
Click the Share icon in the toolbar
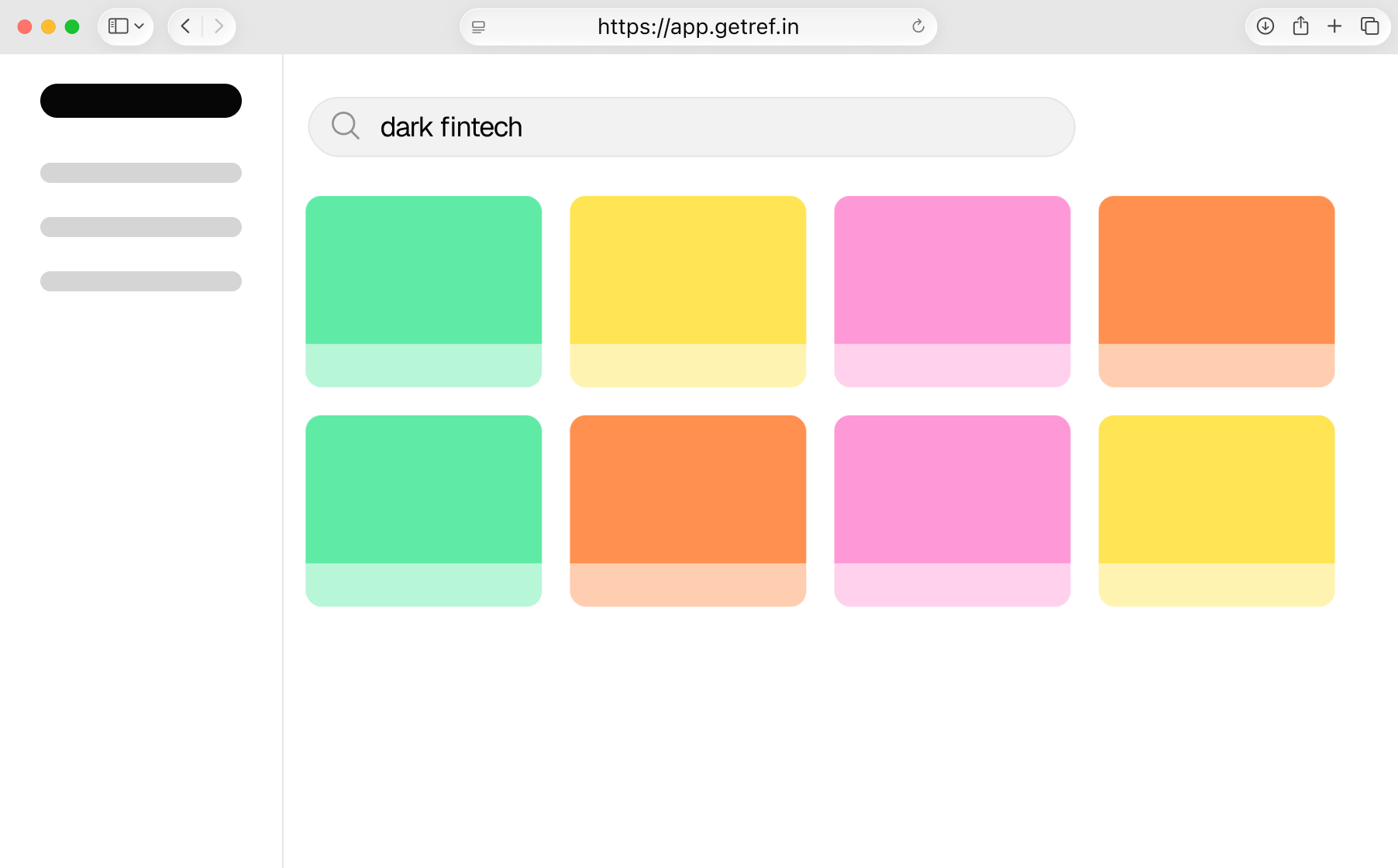[1300, 26]
